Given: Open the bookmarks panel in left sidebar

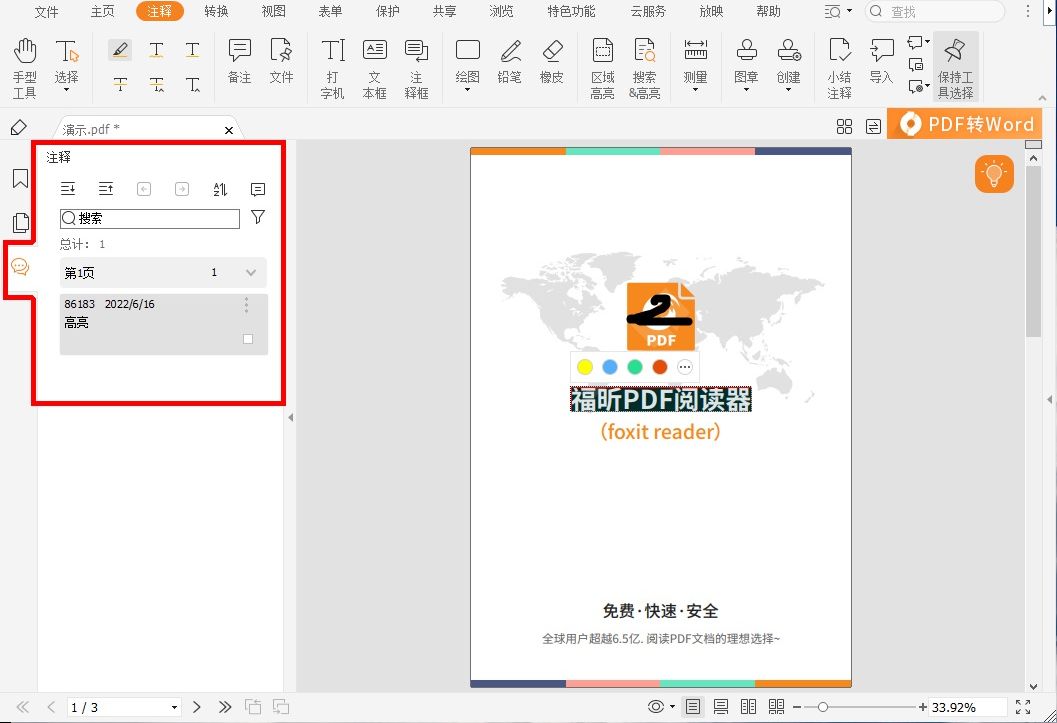Looking at the screenshot, I should coord(20,177).
